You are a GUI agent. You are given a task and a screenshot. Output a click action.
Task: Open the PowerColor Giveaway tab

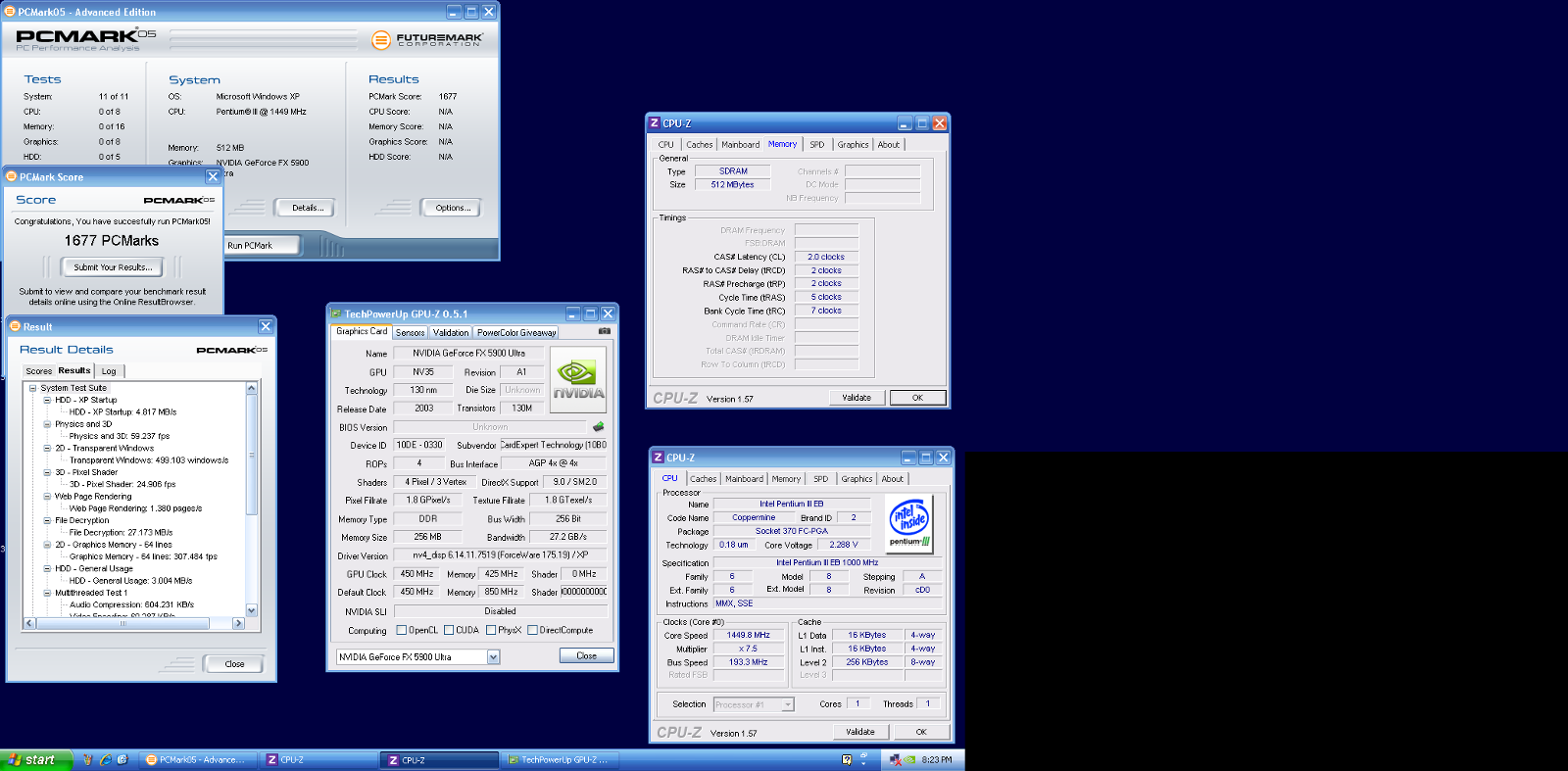click(x=516, y=333)
